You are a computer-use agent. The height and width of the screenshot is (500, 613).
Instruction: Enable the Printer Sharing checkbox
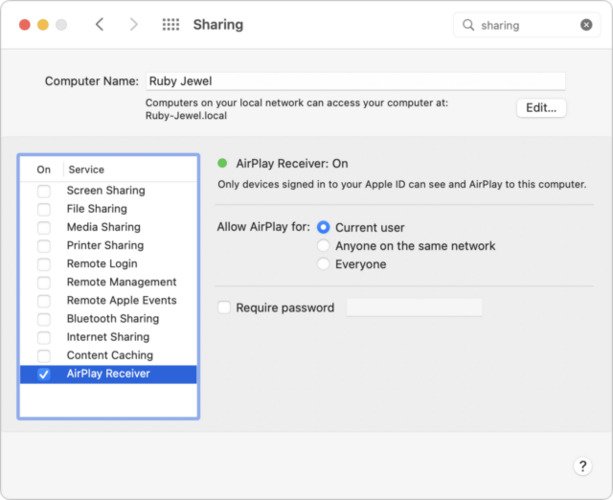[44, 246]
